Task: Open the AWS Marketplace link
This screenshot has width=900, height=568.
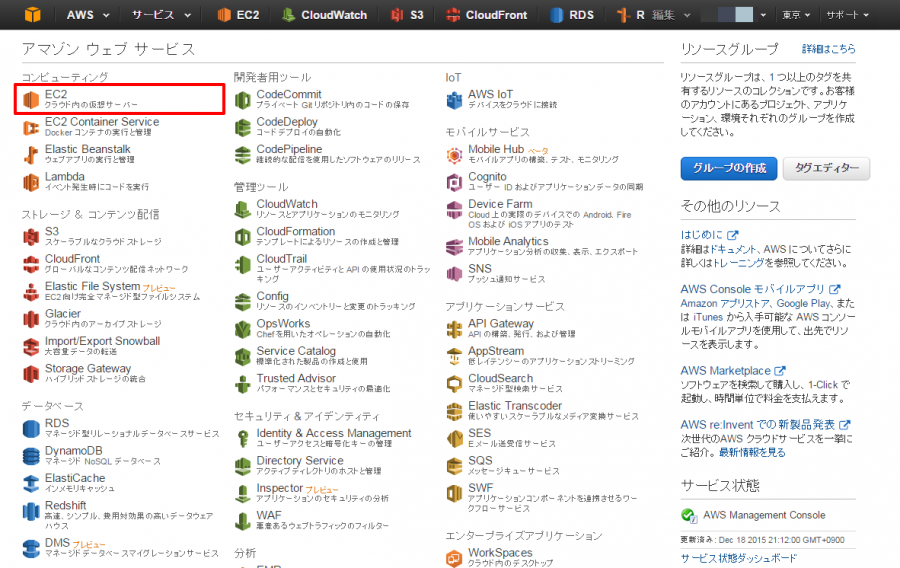Action: tap(733, 371)
